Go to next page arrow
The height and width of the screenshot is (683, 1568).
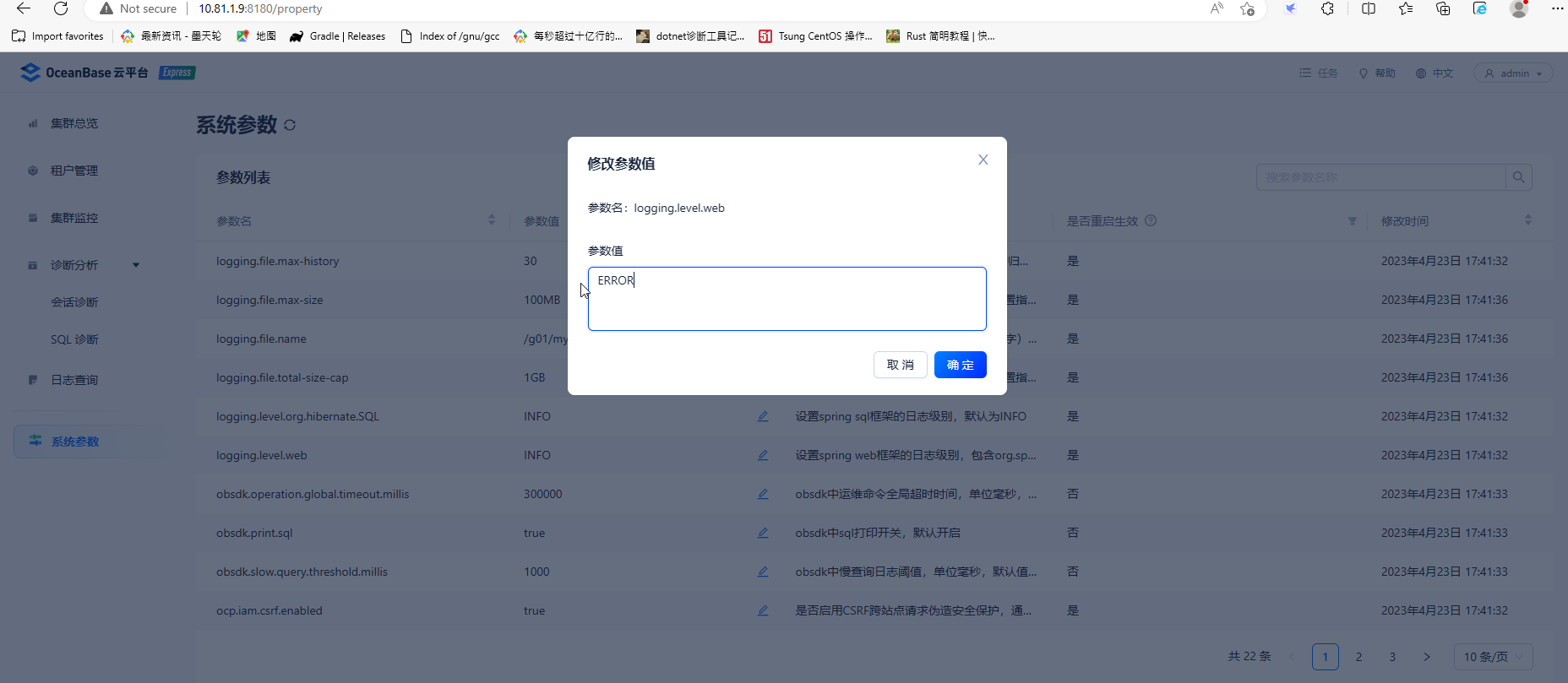pyautogui.click(x=1427, y=657)
